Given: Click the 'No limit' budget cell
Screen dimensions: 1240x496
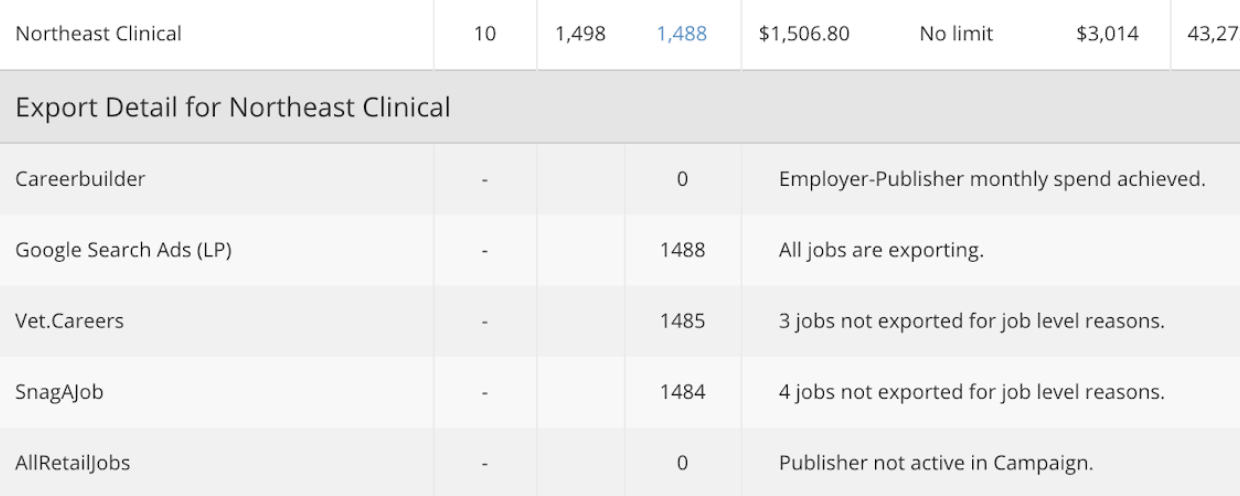Looking at the screenshot, I should pos(956,34).
